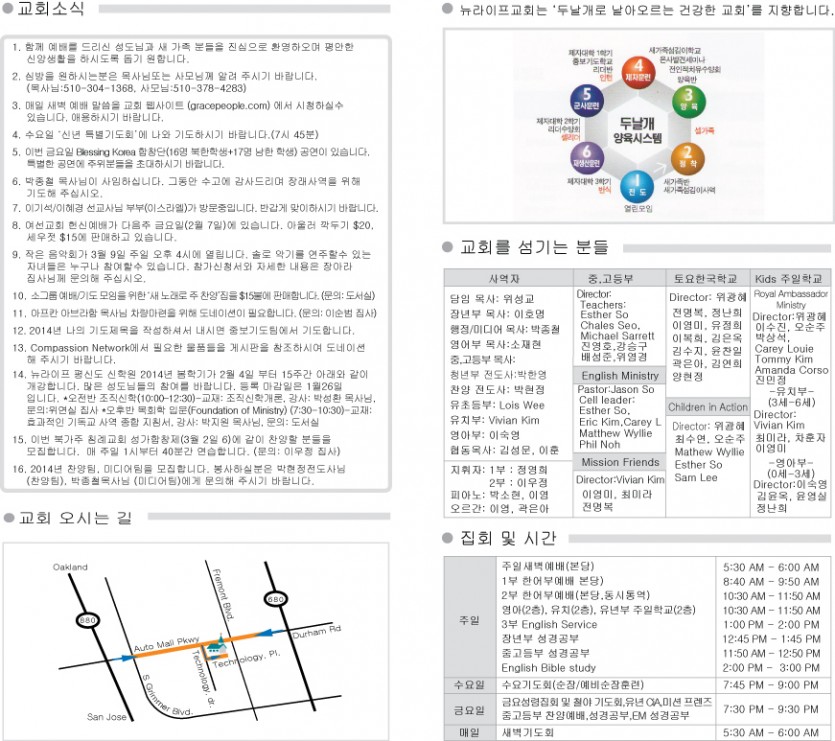The image size is (835, 741).
Task: Click the green number 3 양육 circle
Action: coord(688,101)
